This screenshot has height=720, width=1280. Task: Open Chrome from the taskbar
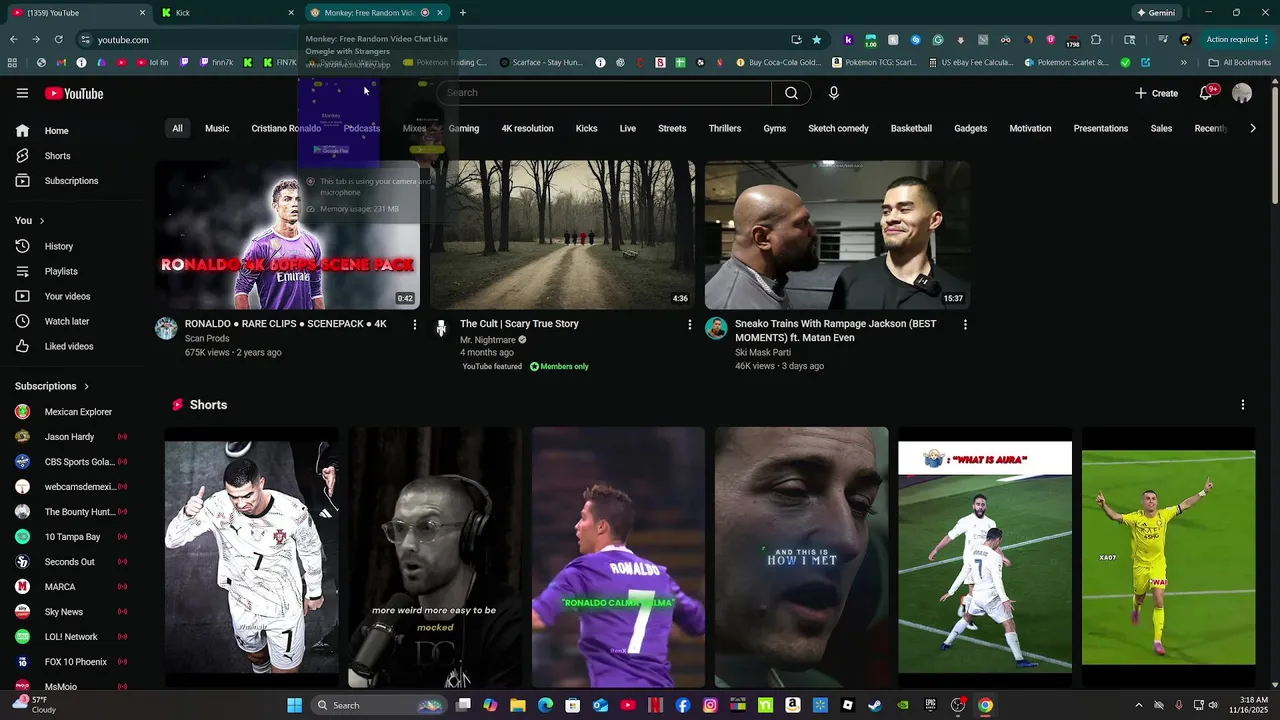point(985,705)
